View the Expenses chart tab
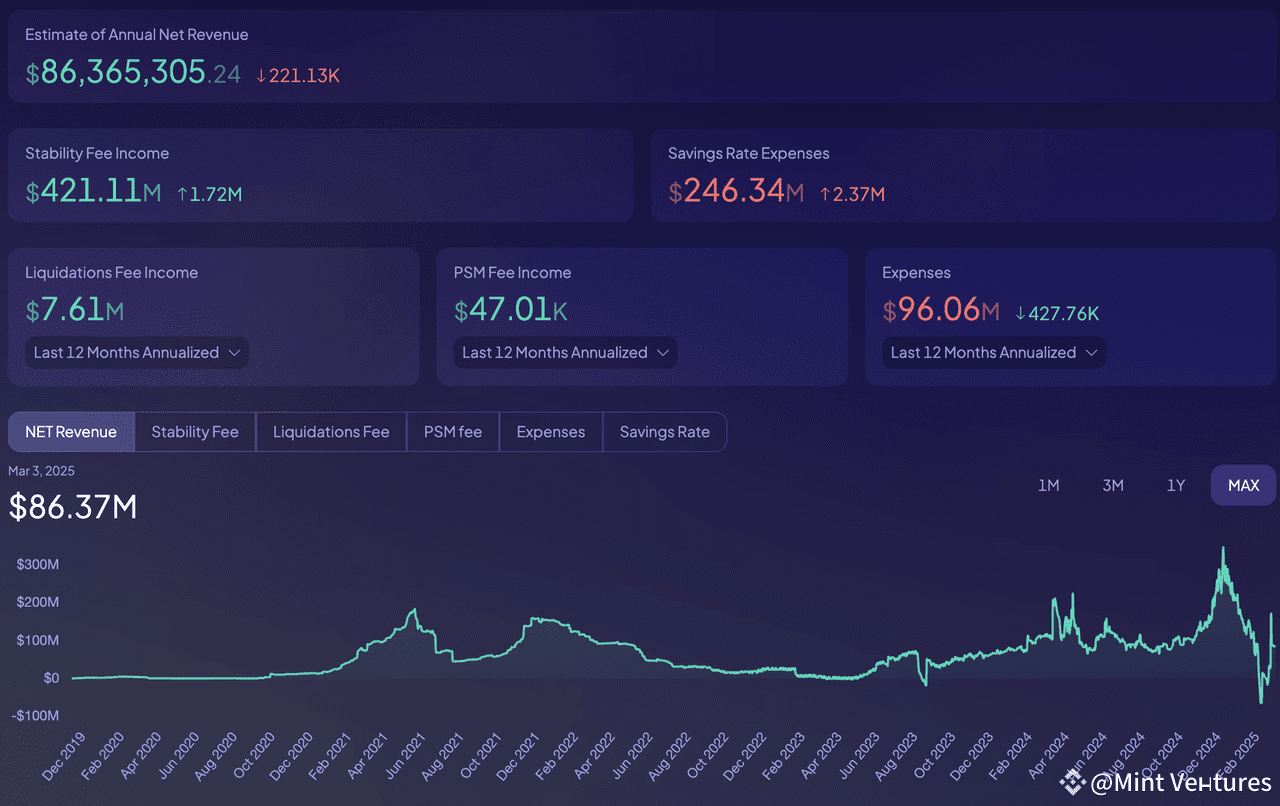Image resolution: width=1280 pixels, height=806 pixels. click(x=551, y=432)
